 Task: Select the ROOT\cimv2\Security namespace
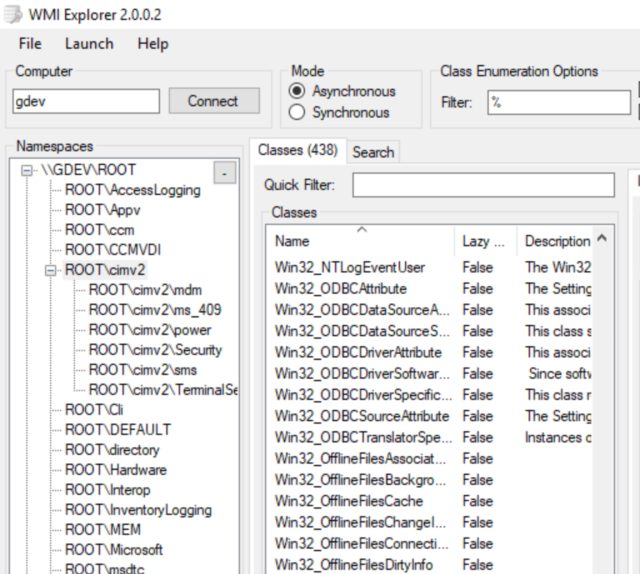tap(156, 350)
